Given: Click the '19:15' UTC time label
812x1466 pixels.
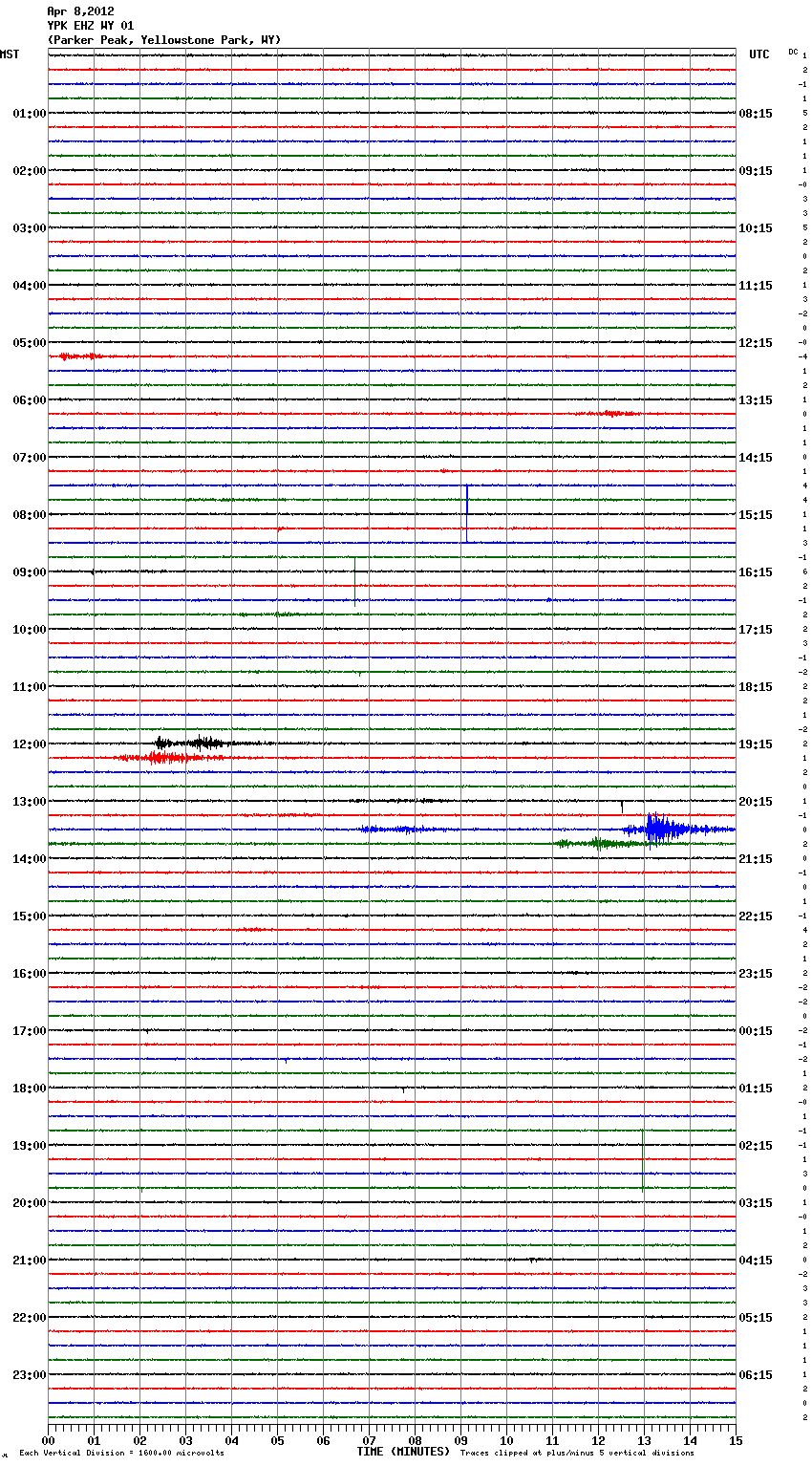Looking at the screenshot, I should pos(756,744).
